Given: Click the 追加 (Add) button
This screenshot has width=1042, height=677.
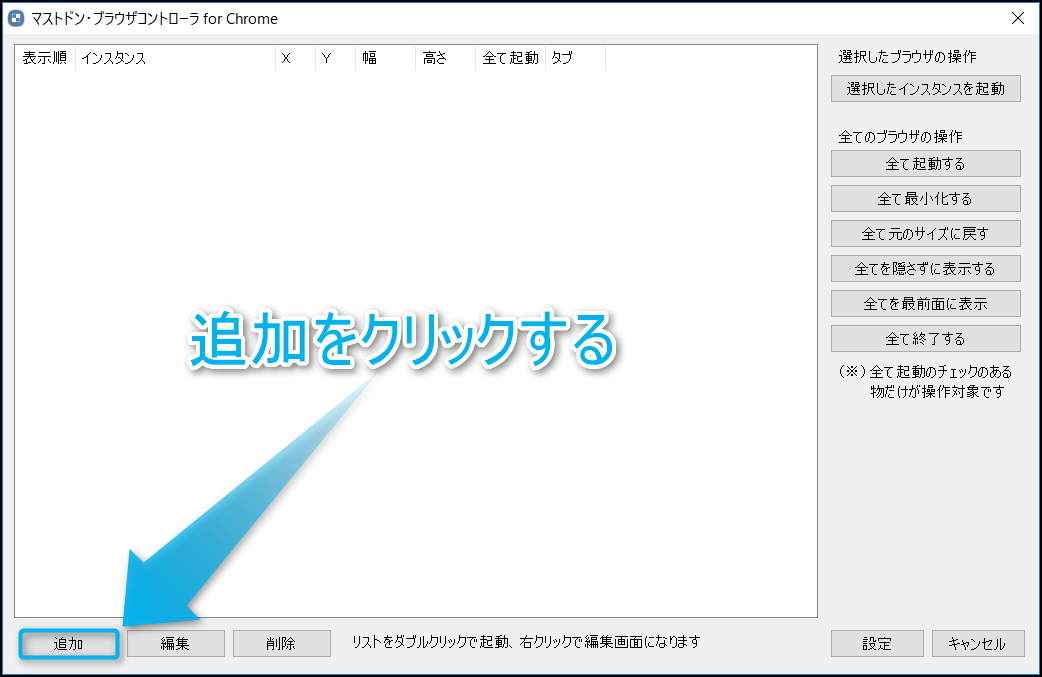Looking at the screenshot, I should pyautogui.click(x=69, y=644).
